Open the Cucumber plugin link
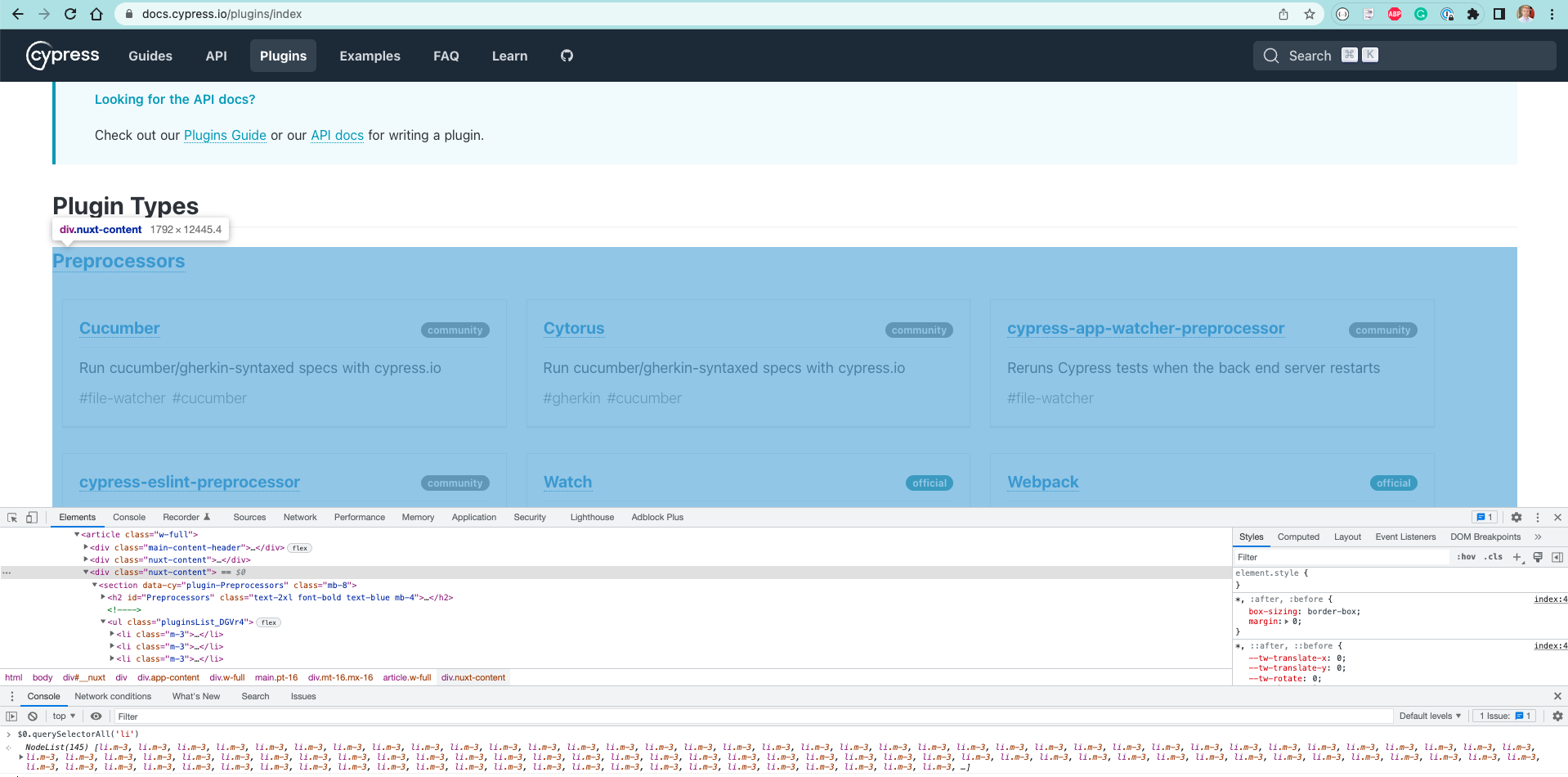 tap(119, 328)
